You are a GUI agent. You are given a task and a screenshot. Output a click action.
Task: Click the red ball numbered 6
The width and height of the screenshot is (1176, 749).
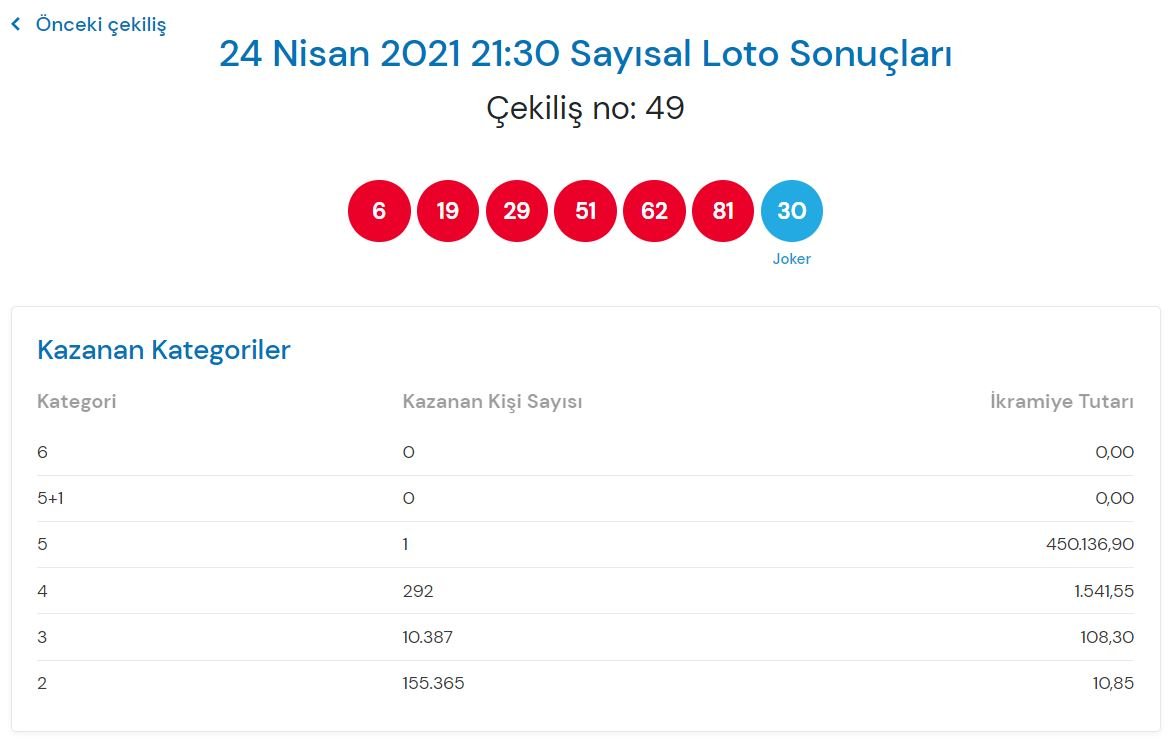(379, 211)
